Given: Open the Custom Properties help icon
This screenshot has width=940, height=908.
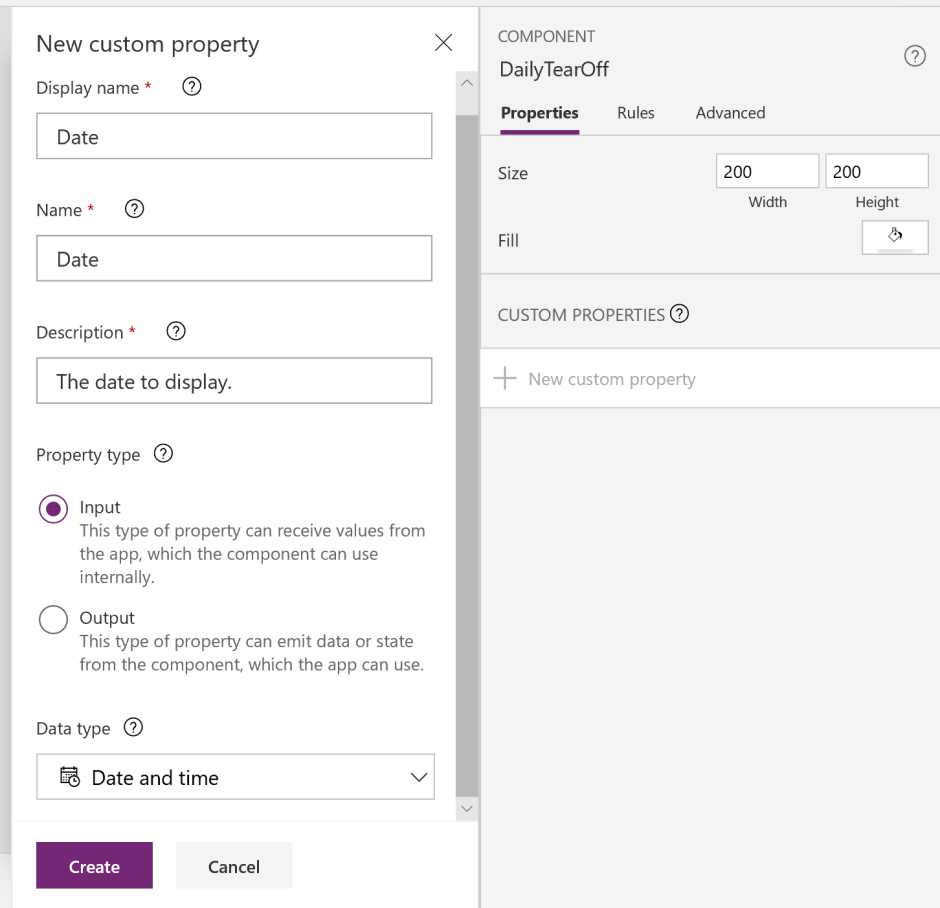Looking at the screenshot, I should click(679, 314).
